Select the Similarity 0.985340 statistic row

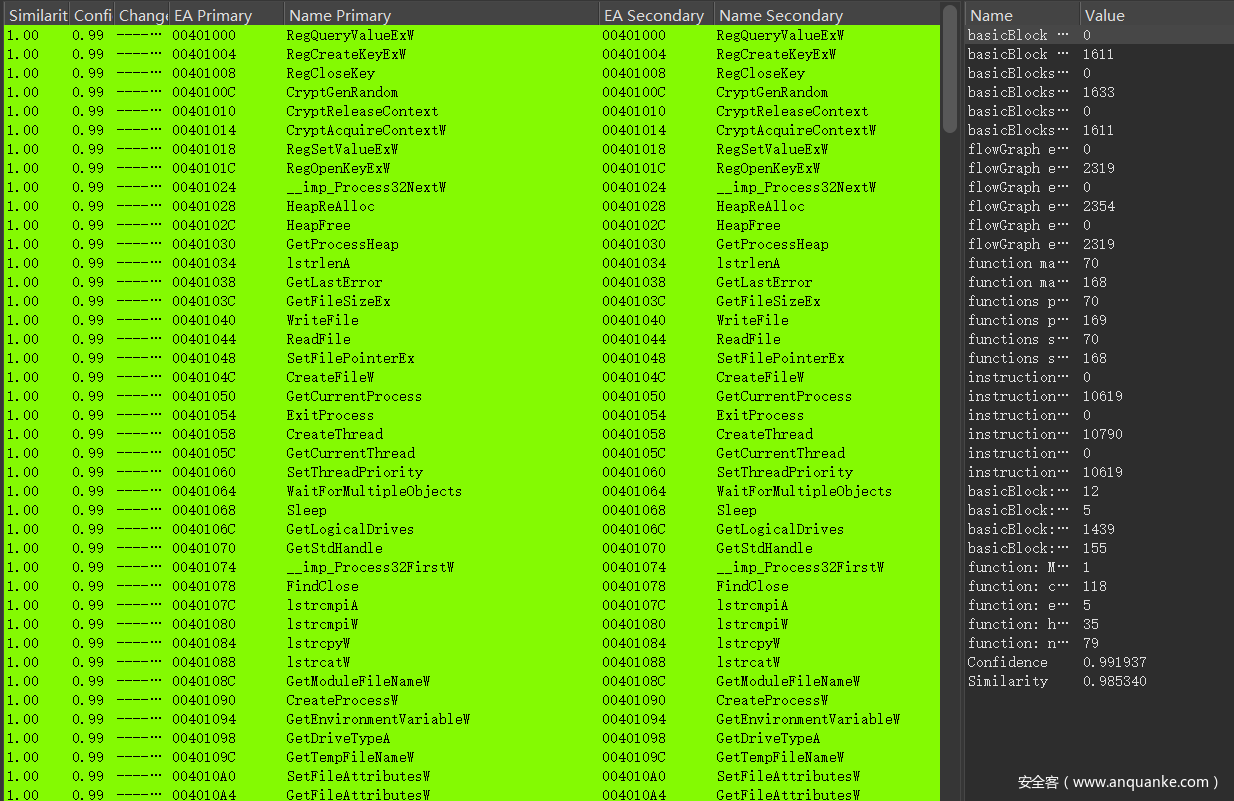1098,681
